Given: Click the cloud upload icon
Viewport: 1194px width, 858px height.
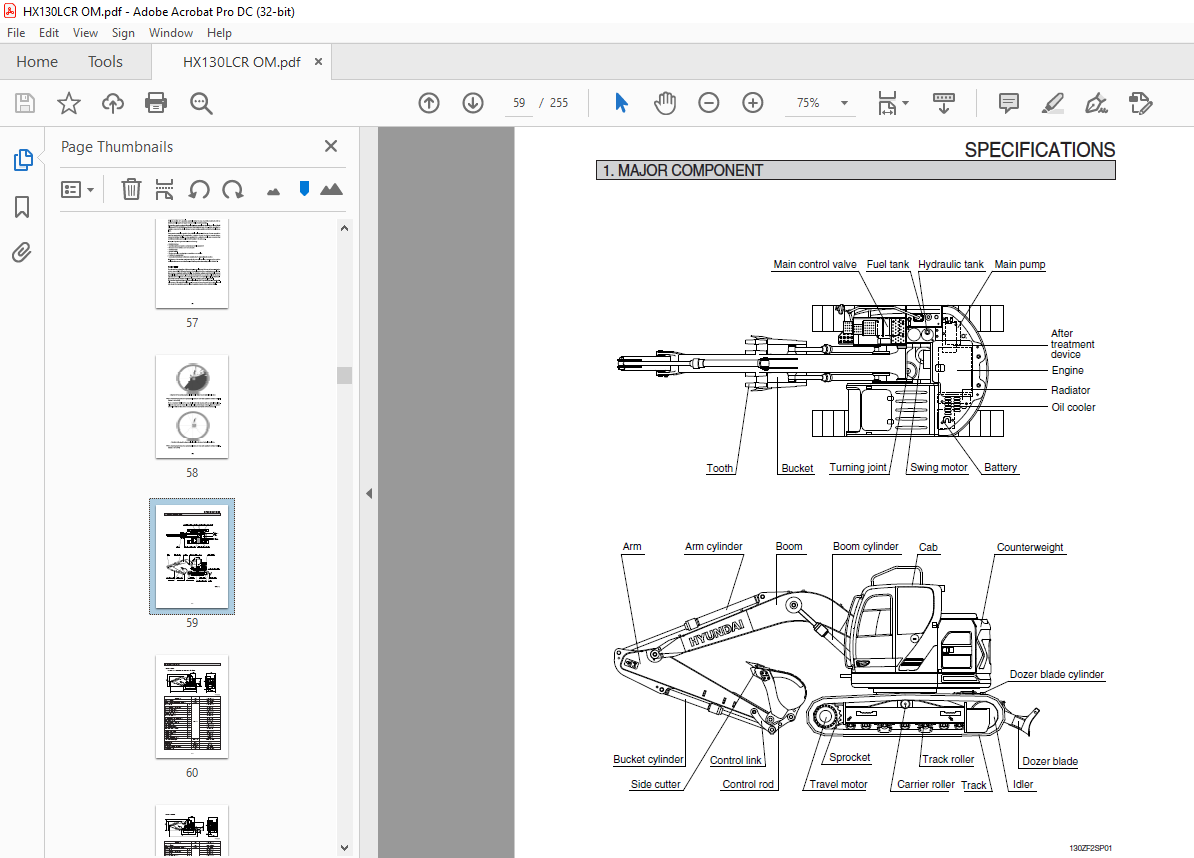Looking at the screenshot, I should 113,103.
